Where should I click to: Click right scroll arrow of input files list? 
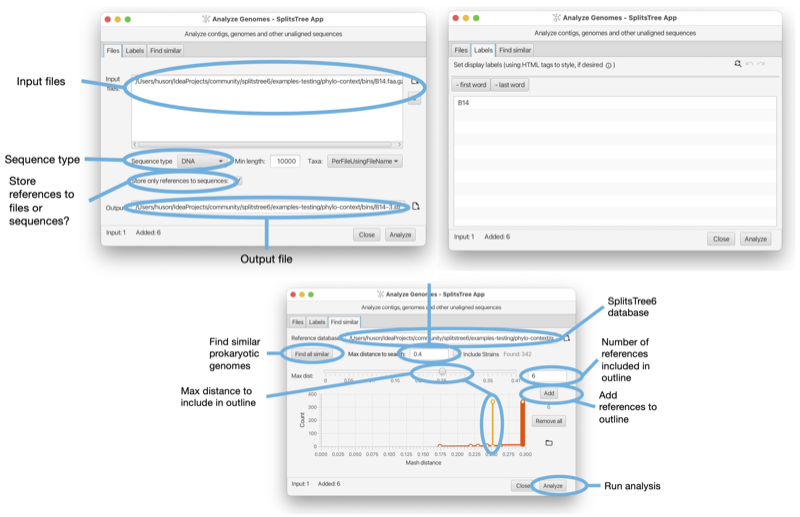click(x=399, y=144)
